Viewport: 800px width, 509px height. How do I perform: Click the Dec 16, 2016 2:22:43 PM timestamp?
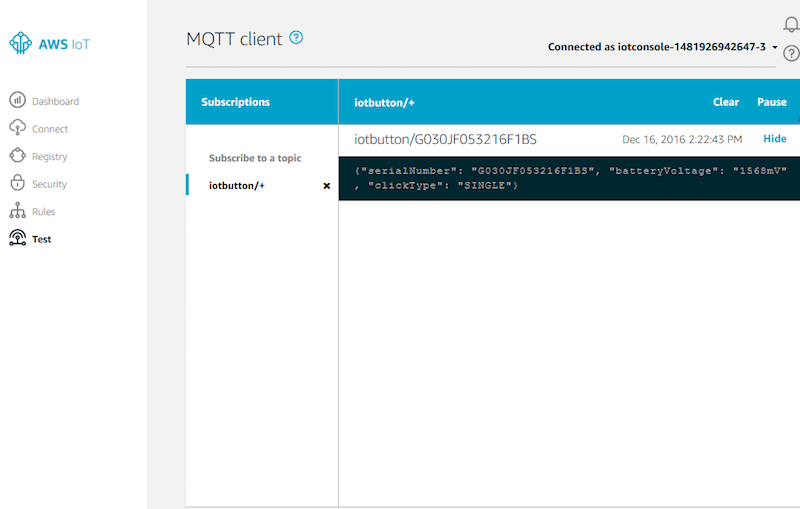coord(682,139)
